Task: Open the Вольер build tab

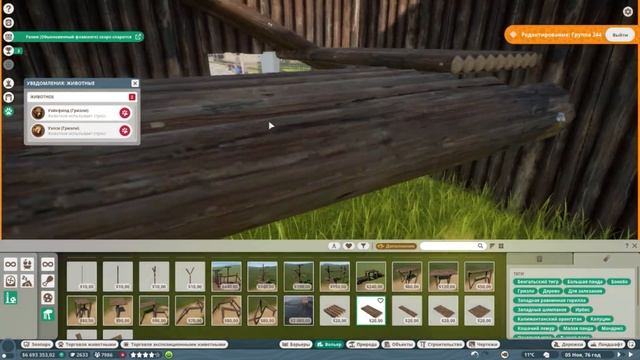Action: pyautogui.click(x=329, y=344)
